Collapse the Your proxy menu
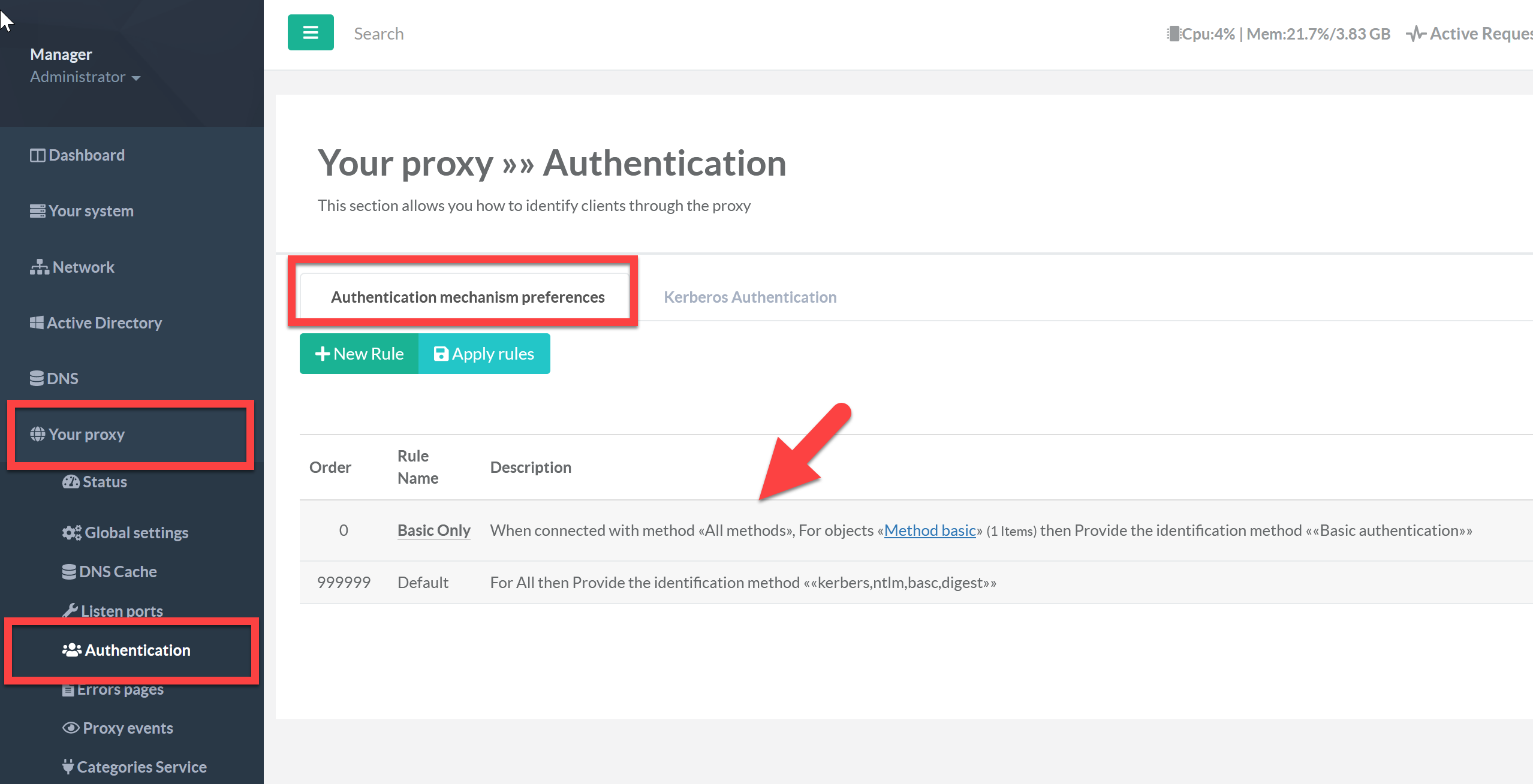Image resolution: width=1533 pixels, height=784 pixels. pyautogui.click(x=86, y=435)
